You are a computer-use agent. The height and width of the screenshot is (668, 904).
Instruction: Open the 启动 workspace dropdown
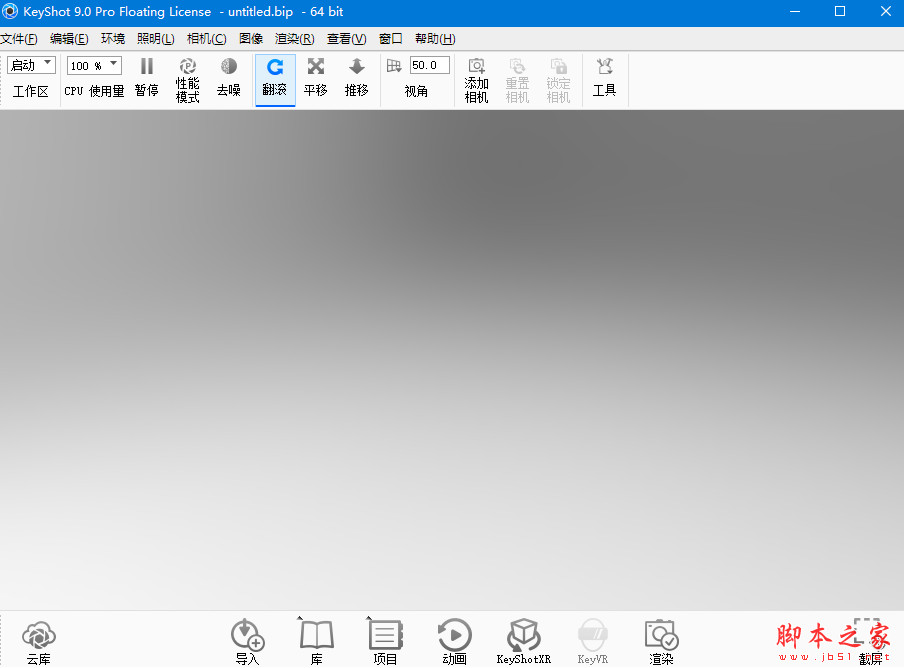point(31,64)
